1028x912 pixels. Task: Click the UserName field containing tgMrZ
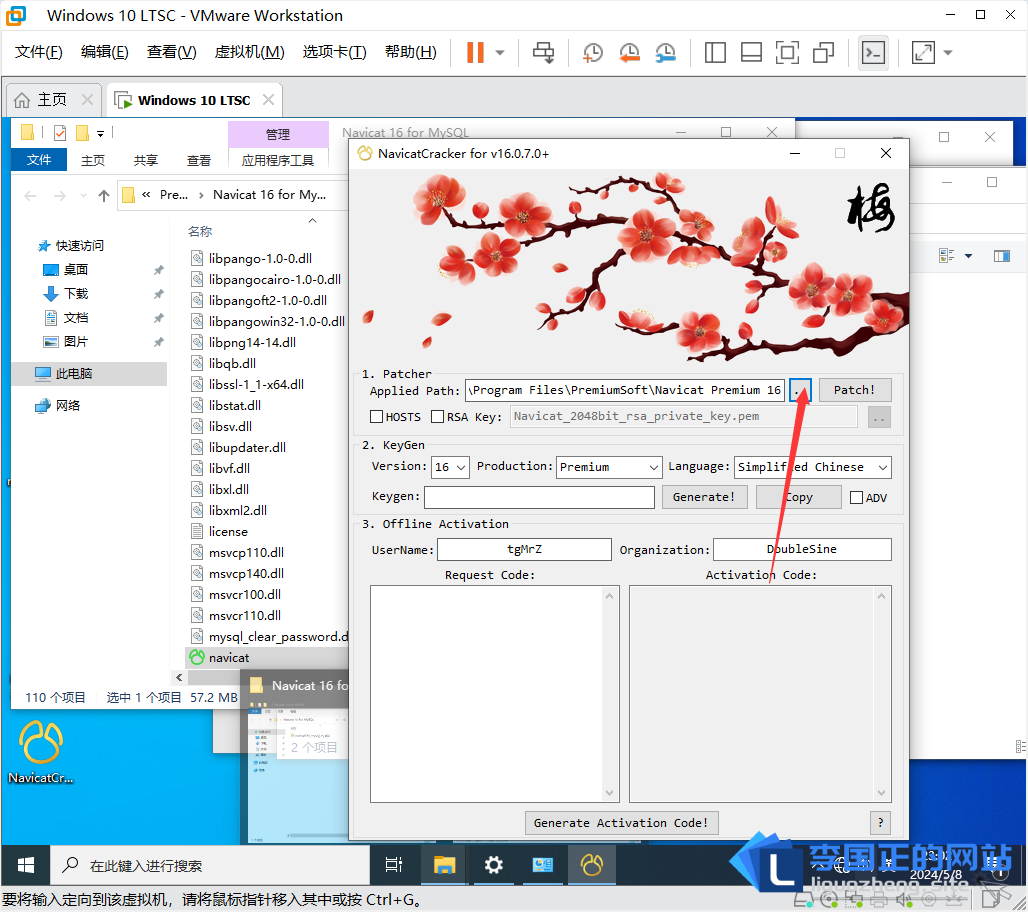coord(524,549)
